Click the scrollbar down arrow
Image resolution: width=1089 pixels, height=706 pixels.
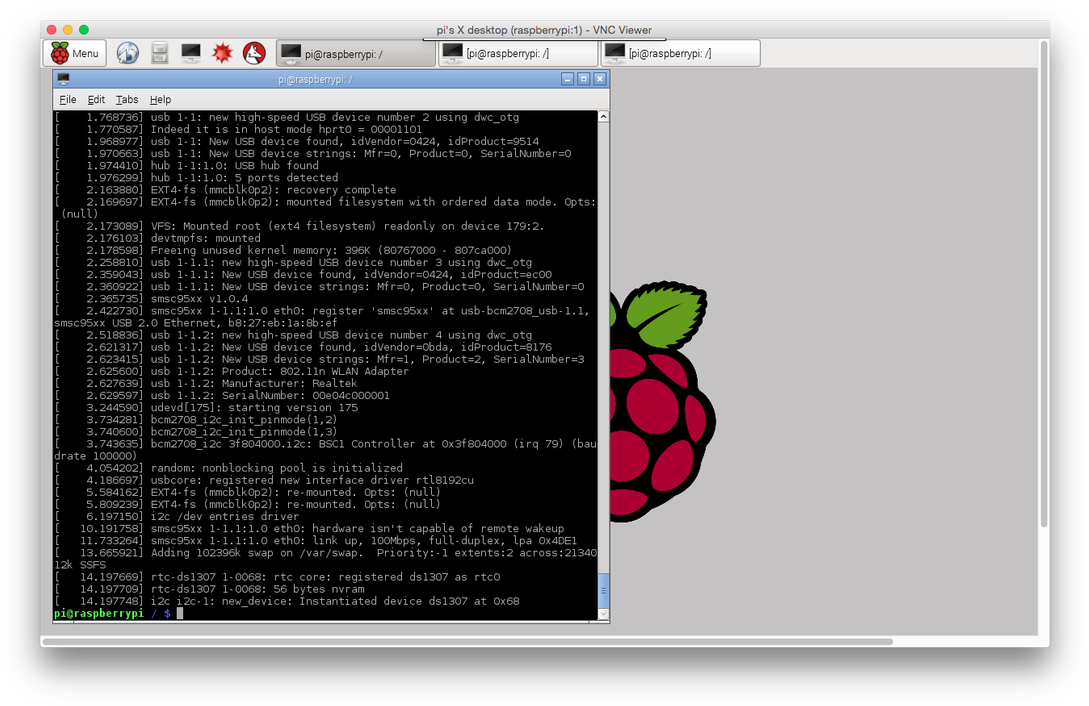click(x=603, y=613)
